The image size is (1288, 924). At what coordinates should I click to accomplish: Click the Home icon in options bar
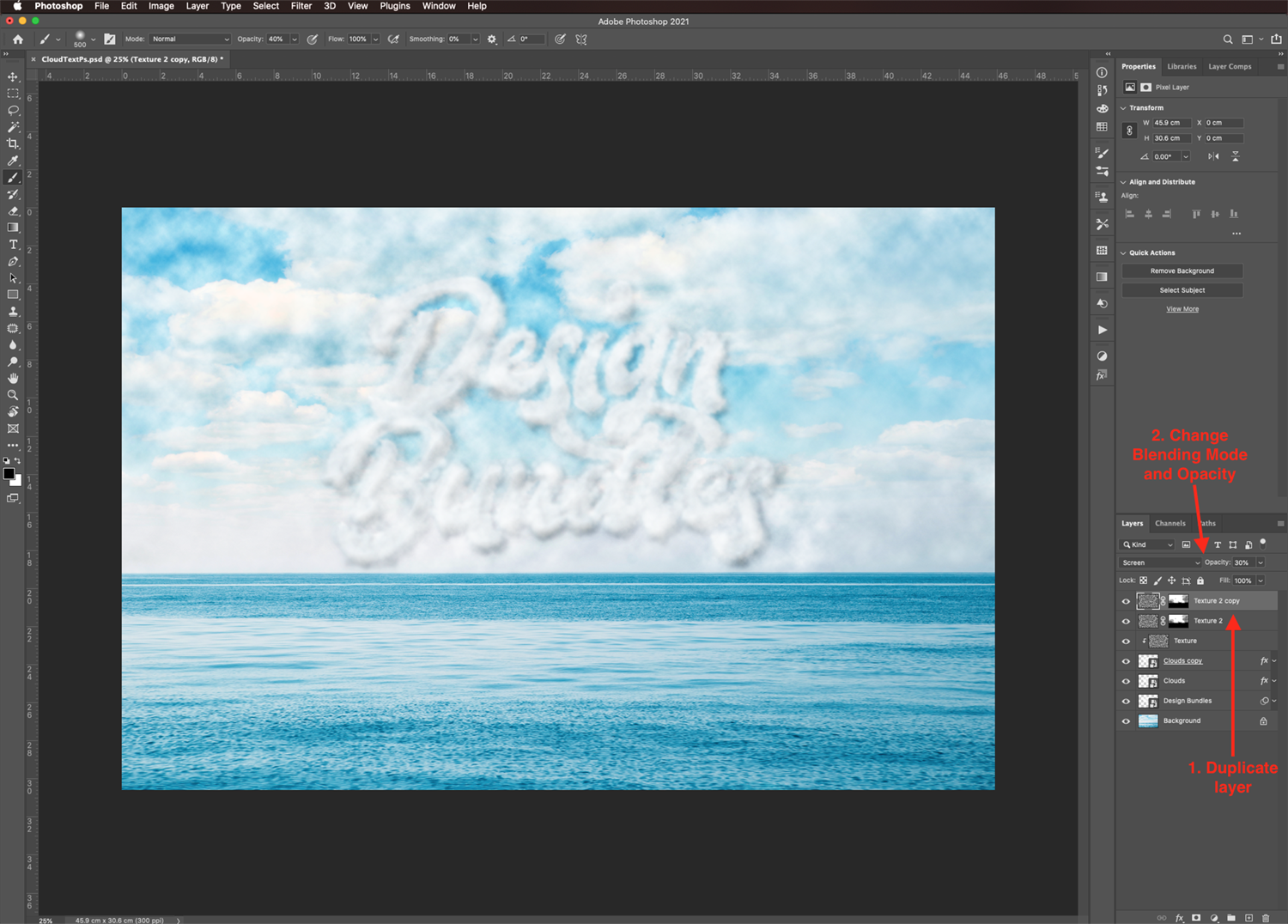coord(17,39)
